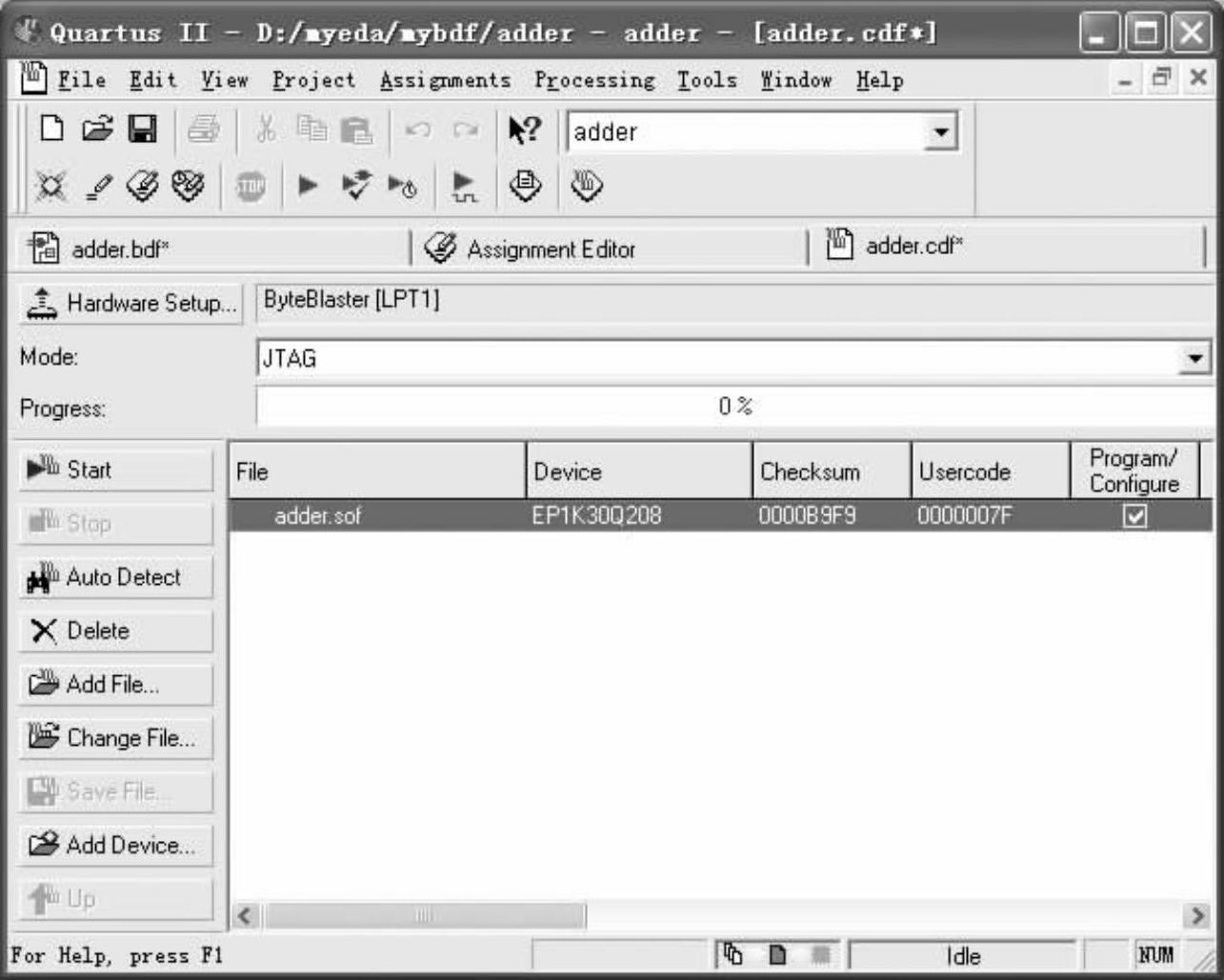Click the diamond-with-pencil icon next to the pencil icon
This screenshot has height=980, width=1224.
pos(143,185)
